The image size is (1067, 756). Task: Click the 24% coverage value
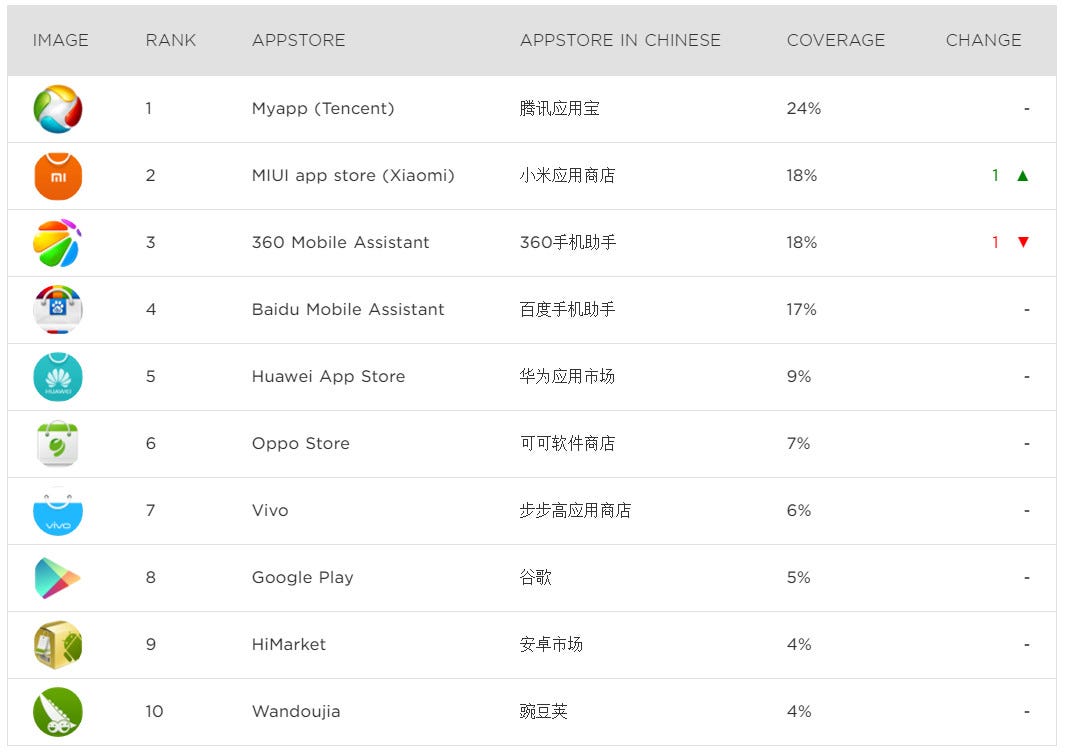[804, 108]
